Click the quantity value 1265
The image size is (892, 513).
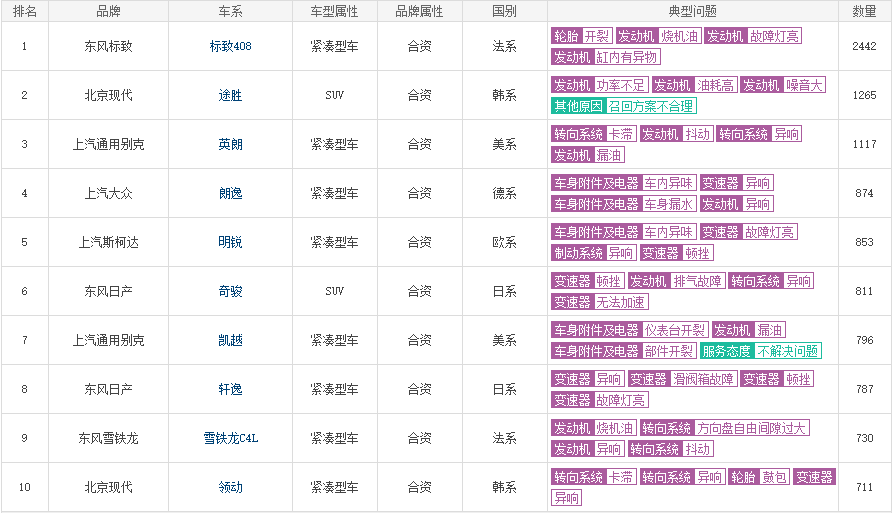point(864,95)
